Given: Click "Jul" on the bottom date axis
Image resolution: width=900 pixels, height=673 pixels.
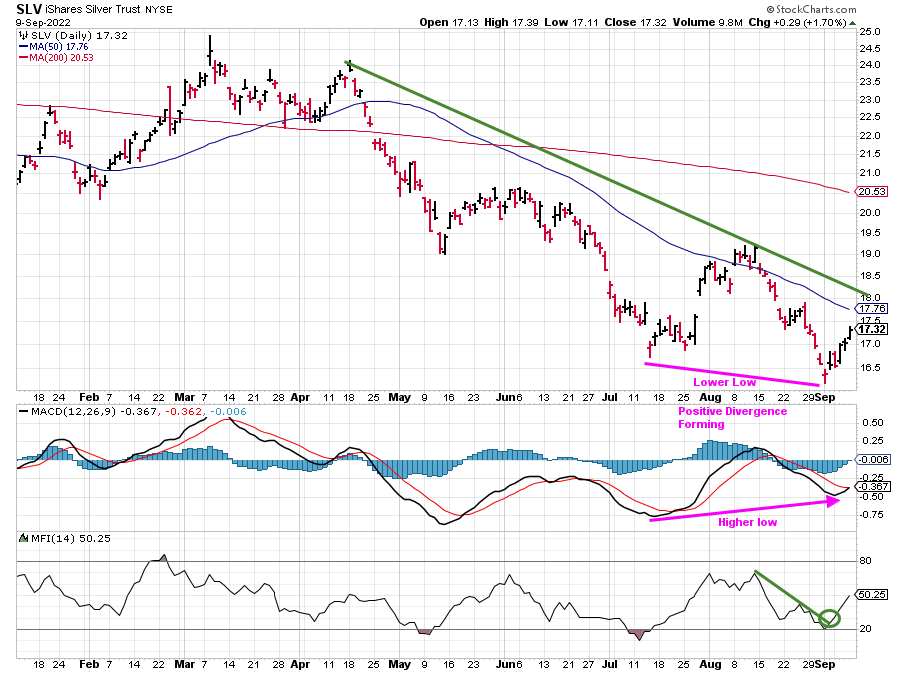Looking at the screenshot, I should pos(610,664).
